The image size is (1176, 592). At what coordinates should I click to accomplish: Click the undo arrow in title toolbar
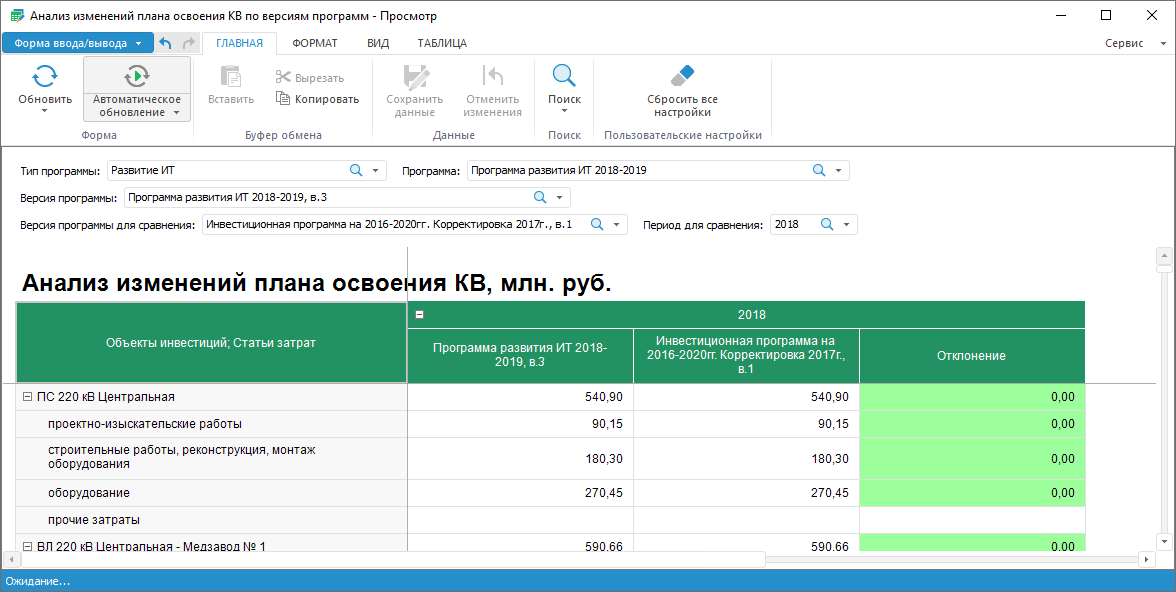click(166, 43)
